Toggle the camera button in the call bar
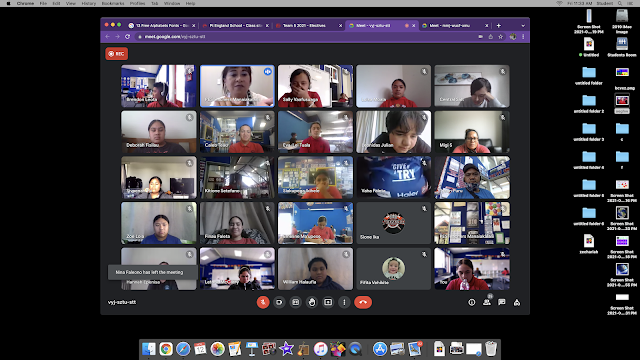Viewport: 640px width, 360px height. point(279,302)
